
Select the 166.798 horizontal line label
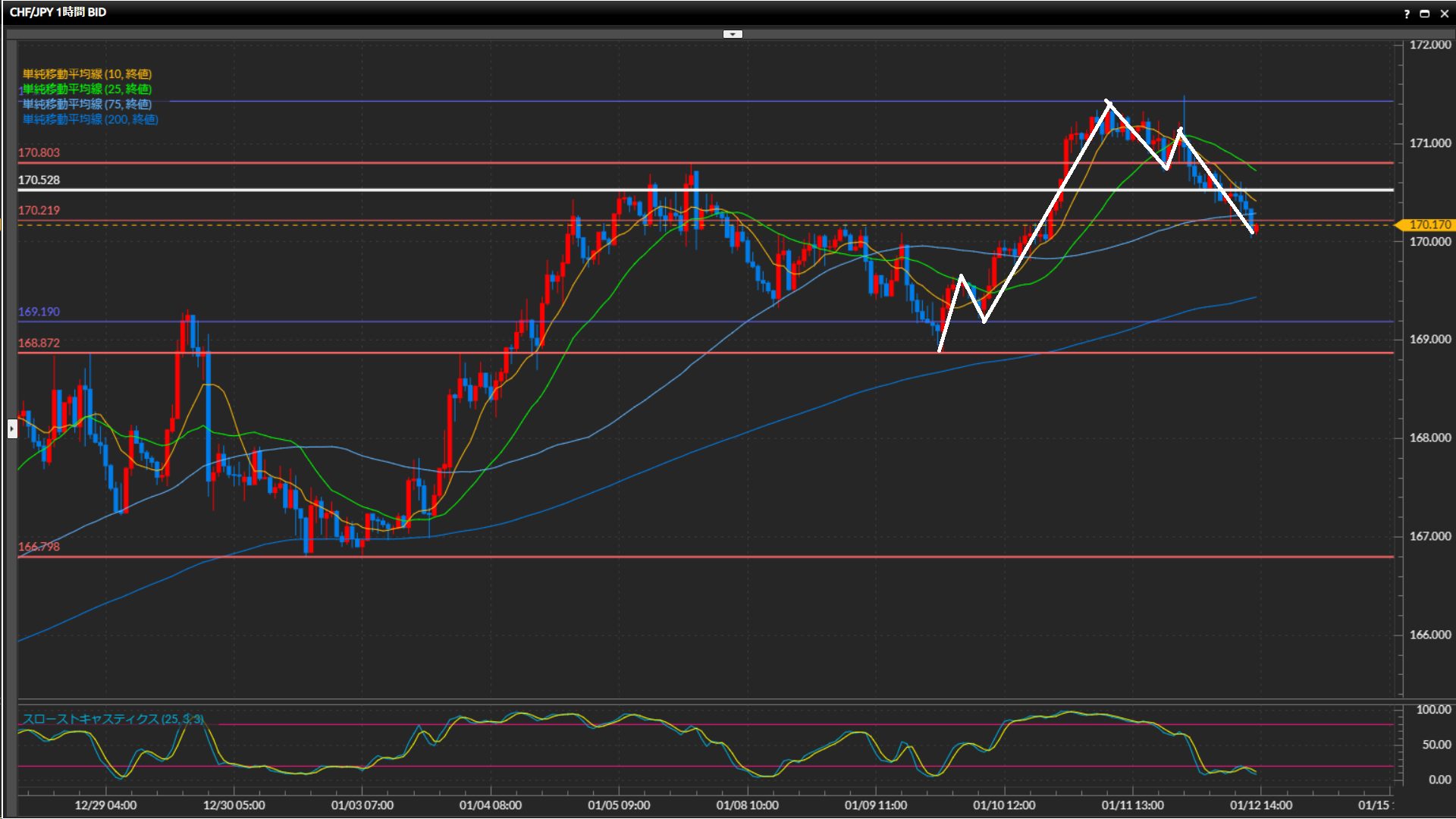(39, 546)
